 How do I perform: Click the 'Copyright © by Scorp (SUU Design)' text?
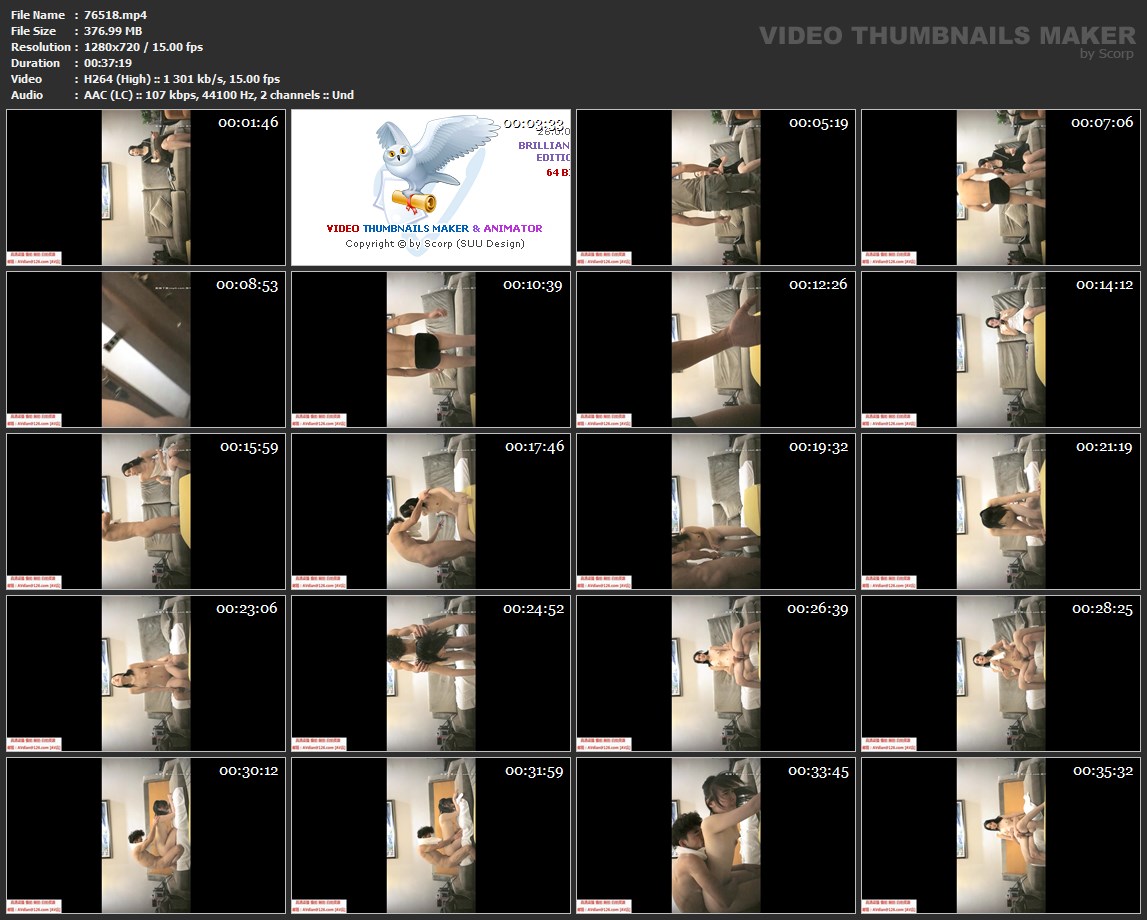click(434, 243)
